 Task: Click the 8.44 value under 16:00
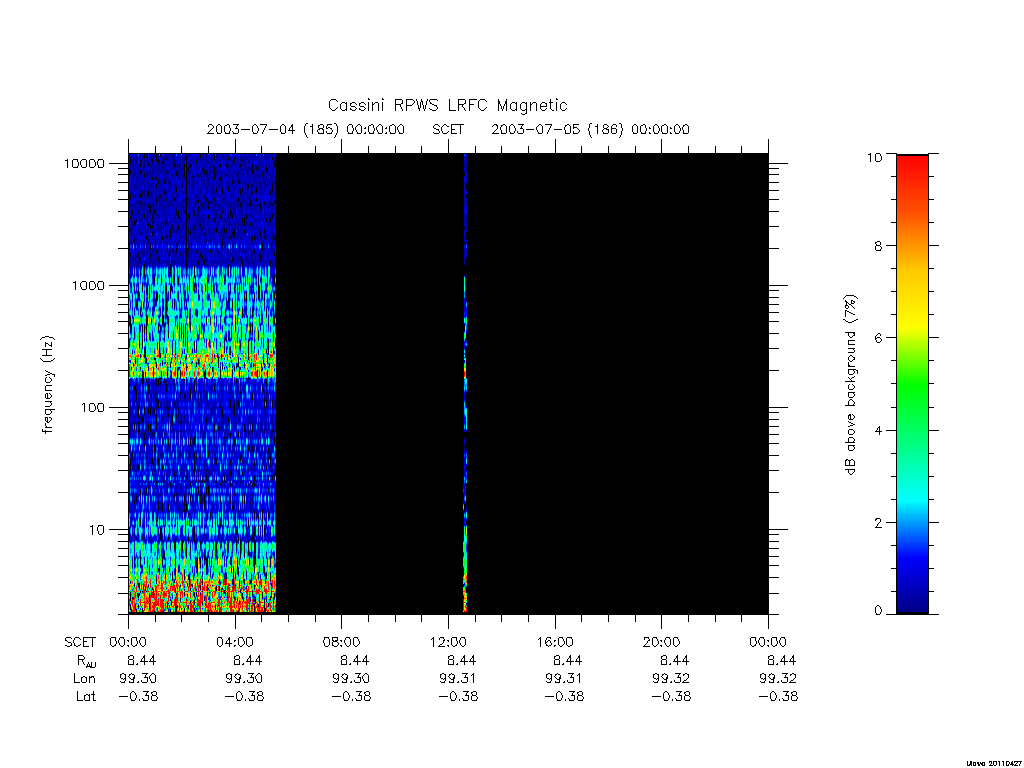point(568,660)
